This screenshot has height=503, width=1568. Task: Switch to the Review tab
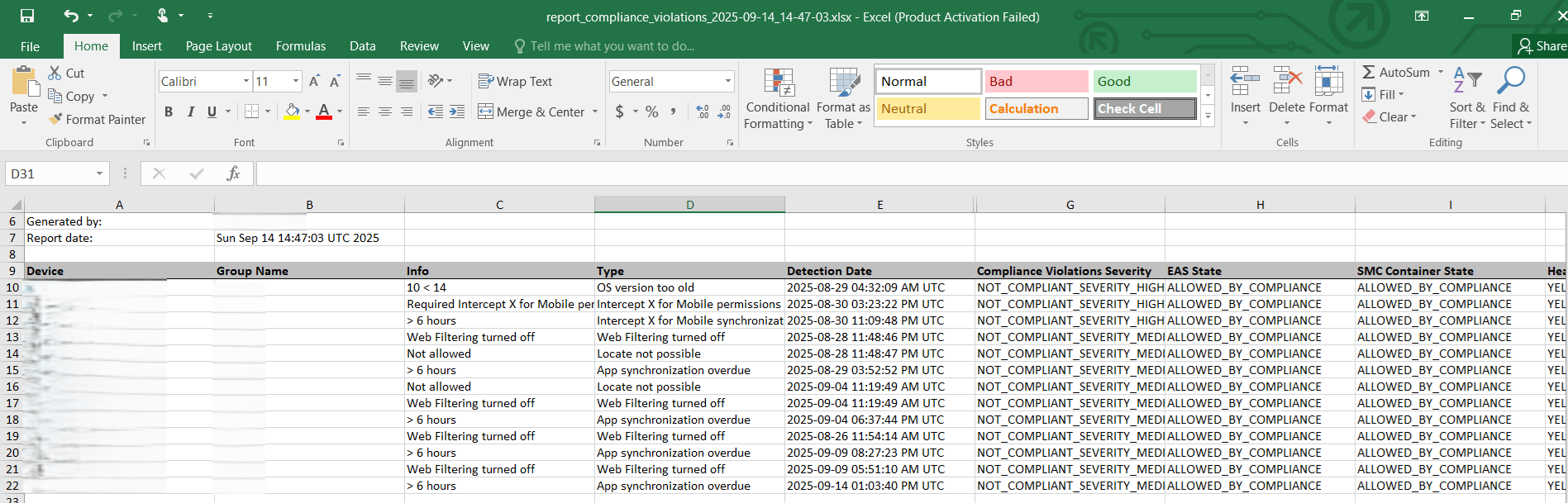click(x=419, y=46)
